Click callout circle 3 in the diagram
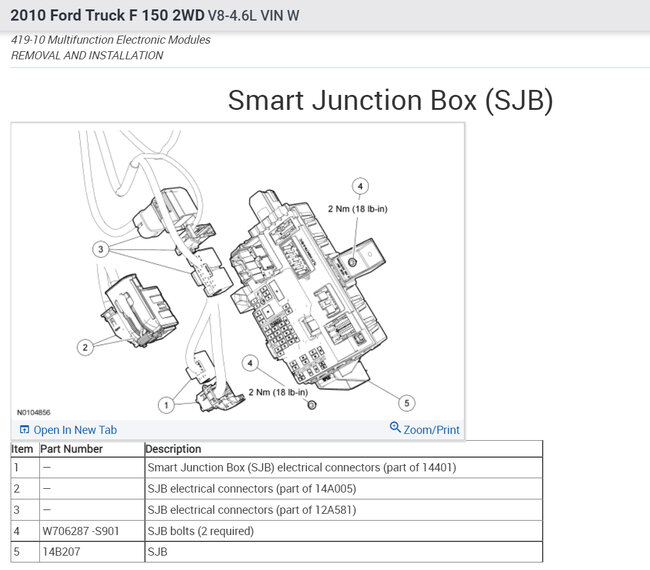Screen dimensions: 650x570 100,250
